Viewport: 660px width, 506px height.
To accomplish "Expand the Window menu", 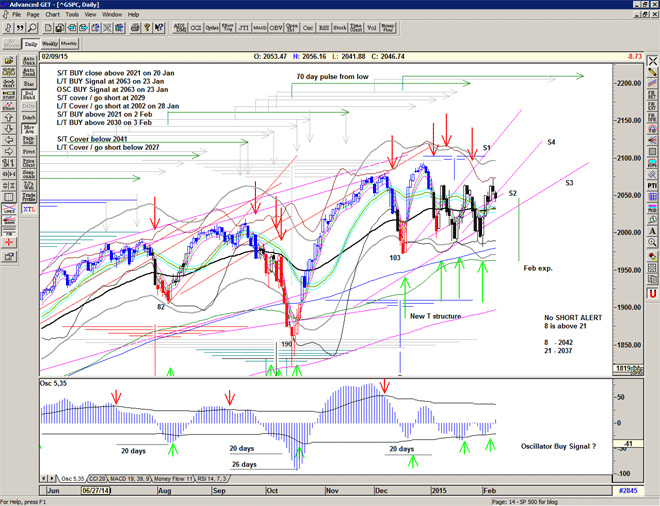I will (x=111, y=15).
